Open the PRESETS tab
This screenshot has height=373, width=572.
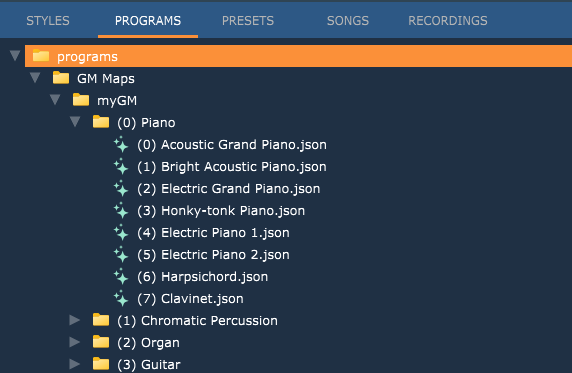[248, 21]
